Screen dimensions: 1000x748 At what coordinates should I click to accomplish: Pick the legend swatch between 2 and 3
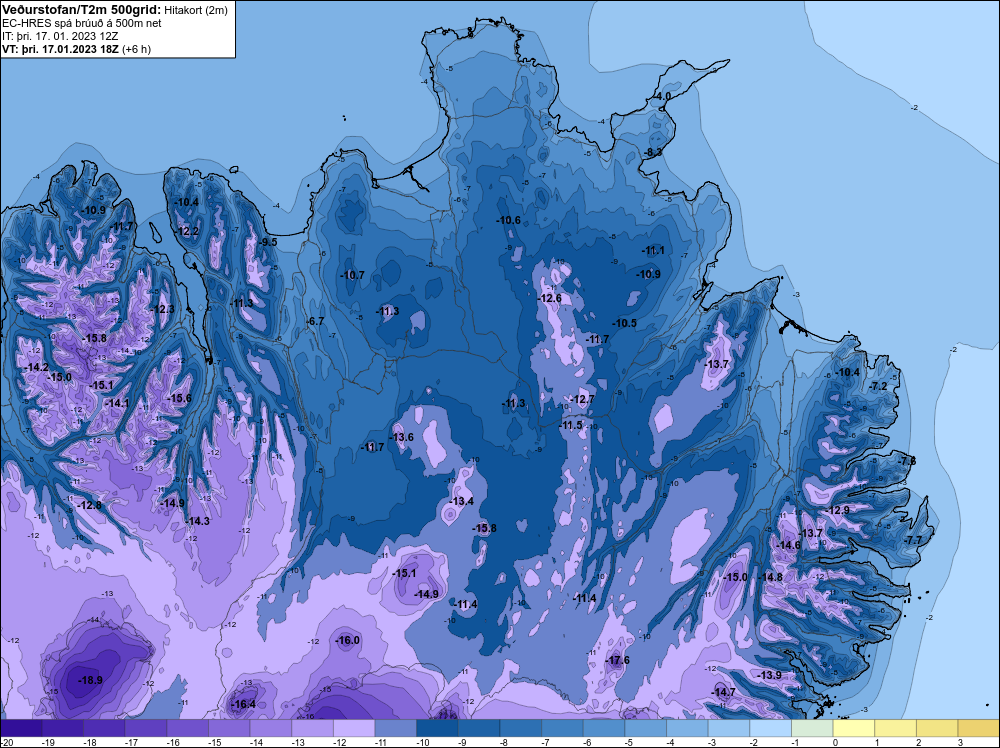click(x=938, y=728)
